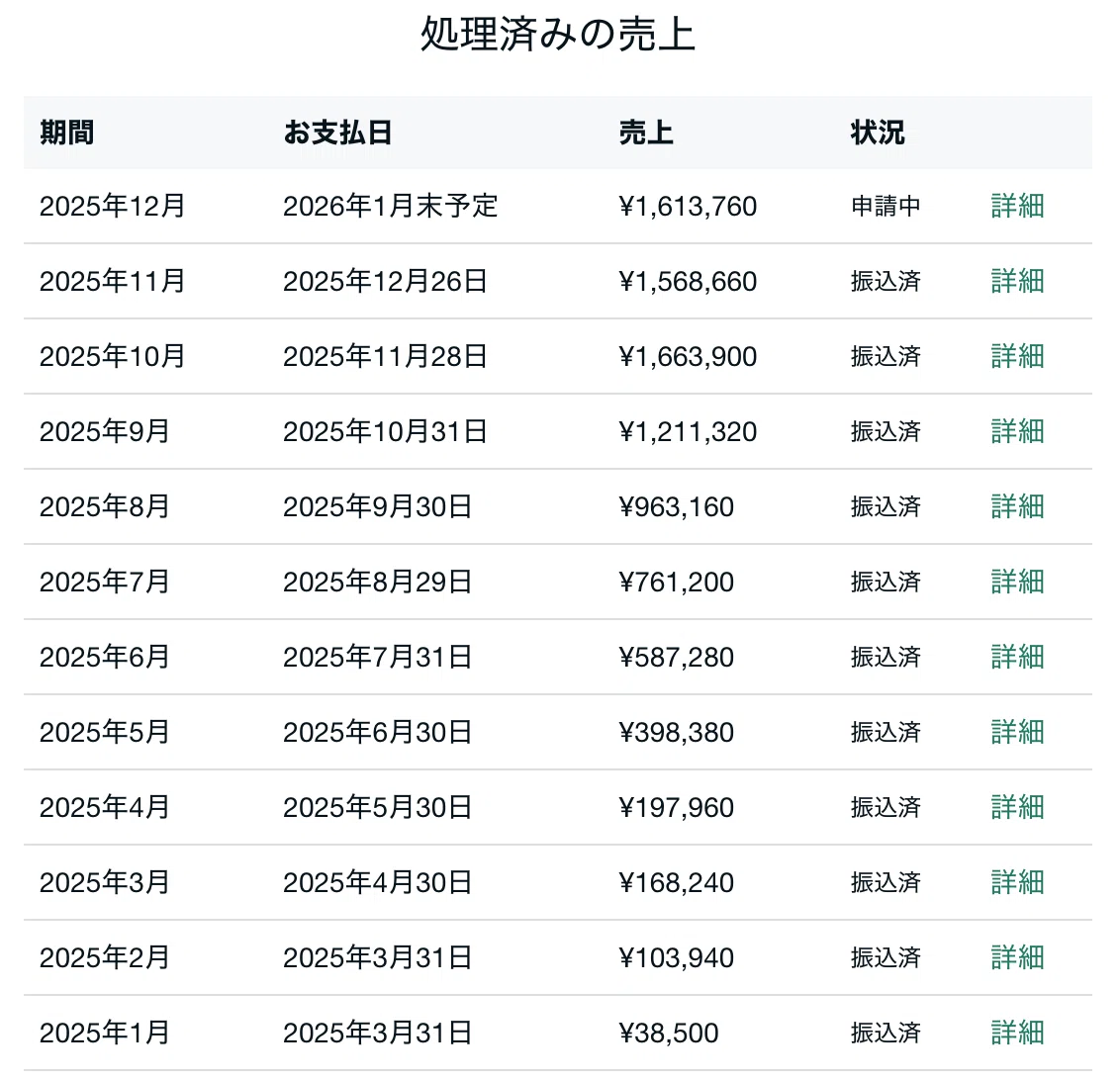Image resolution: width=1120 pixels, height=1080 pixels.
Task: Open 詳細 link for 2025年11月 row
Action: tap(1017, 281)
